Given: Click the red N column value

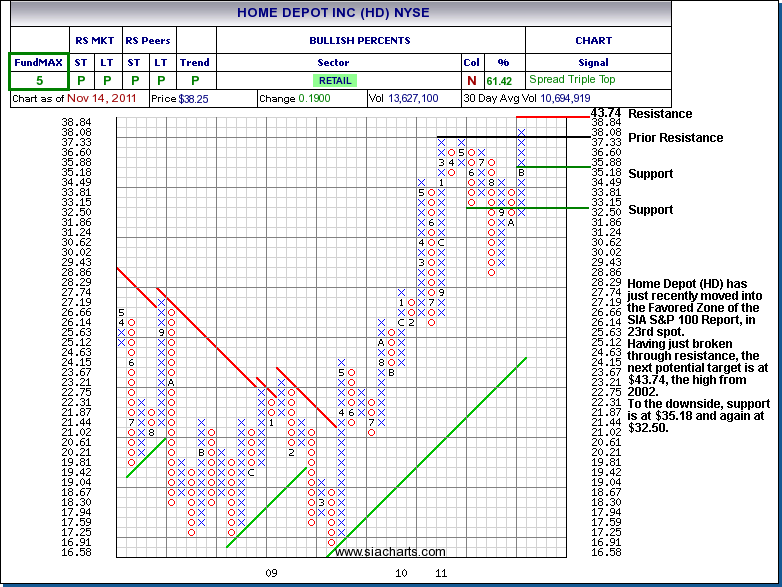Looking at the screenshot, I should (x=470, y=80).
